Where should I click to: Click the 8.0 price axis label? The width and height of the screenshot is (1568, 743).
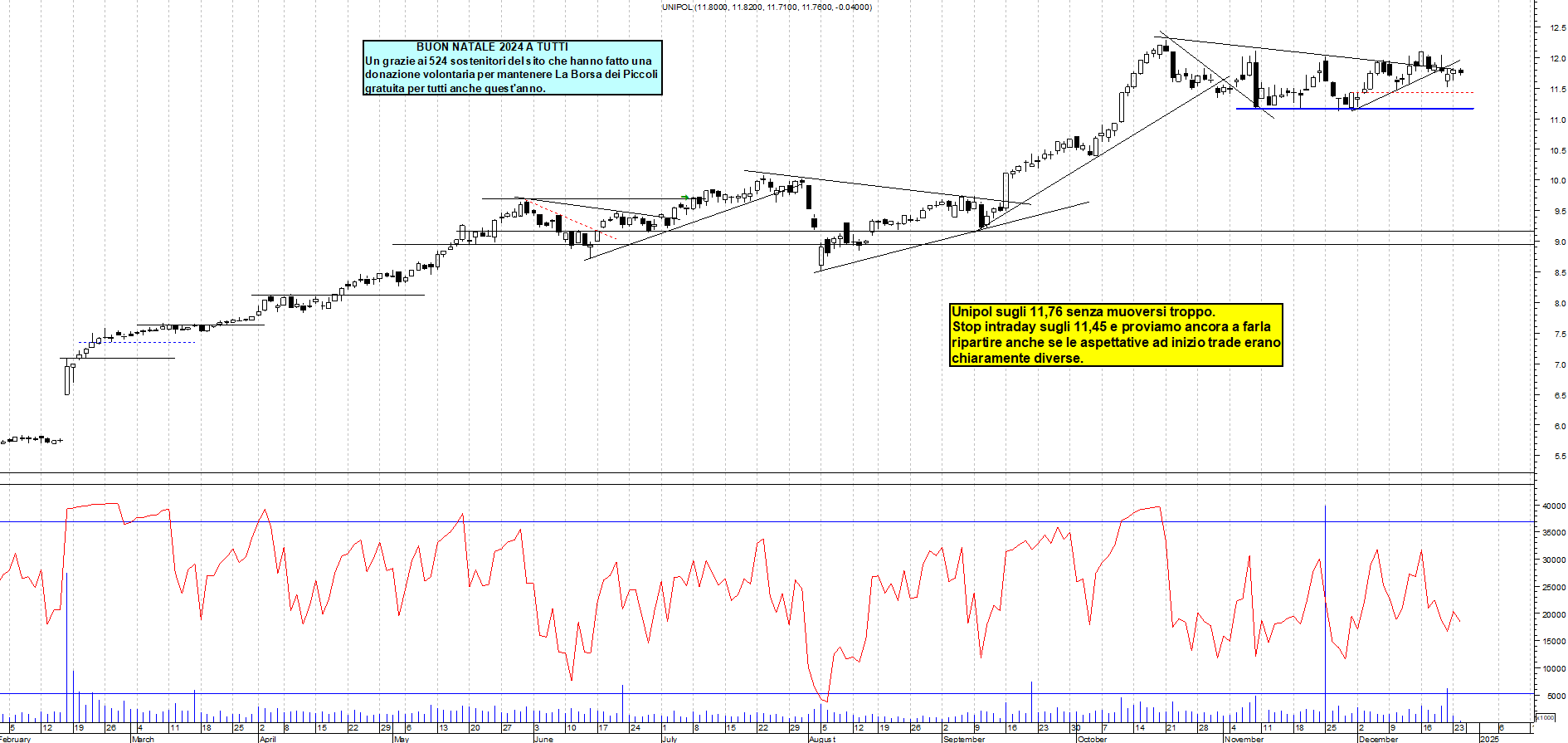1560,304
